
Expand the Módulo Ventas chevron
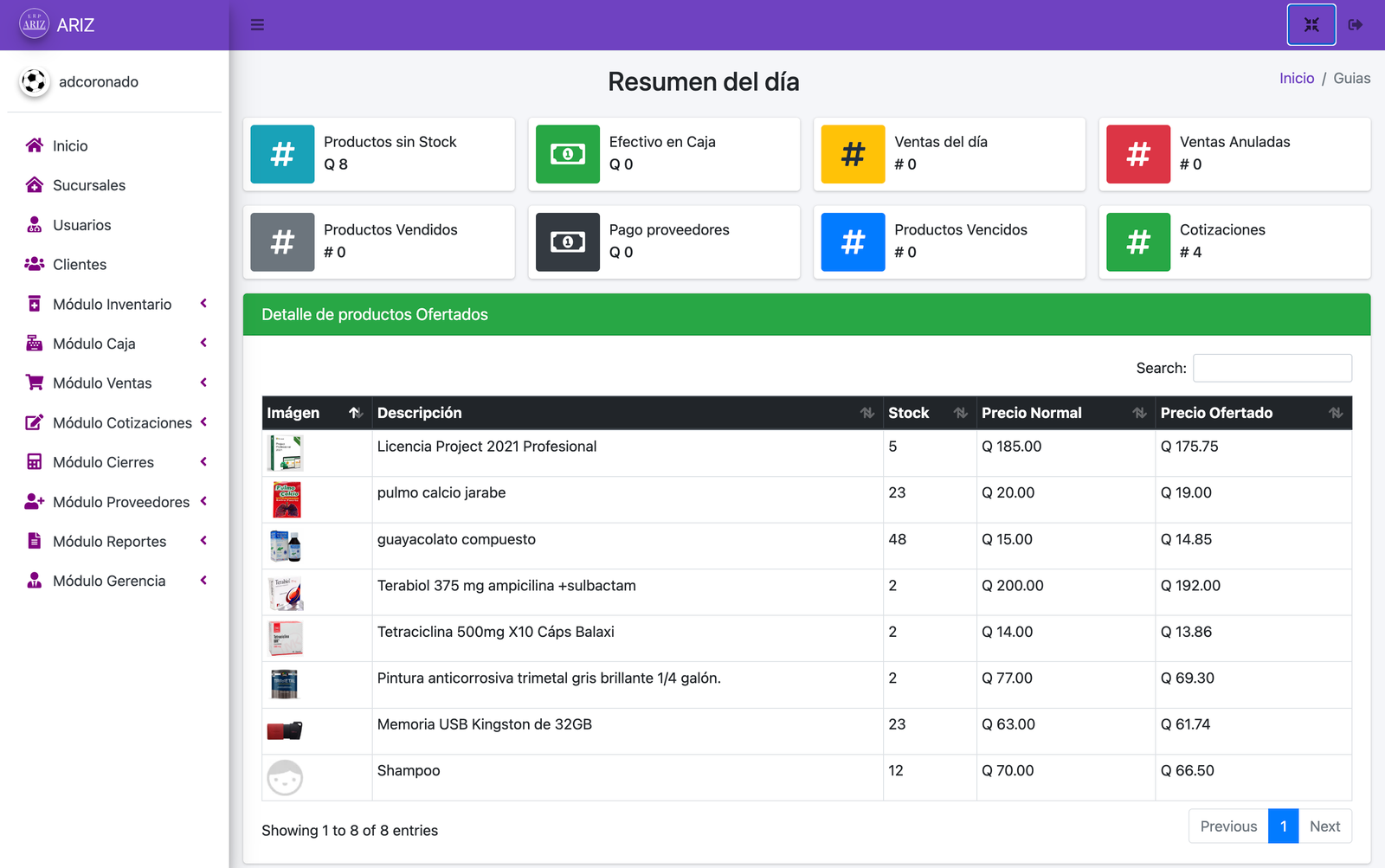click(203, 383)
